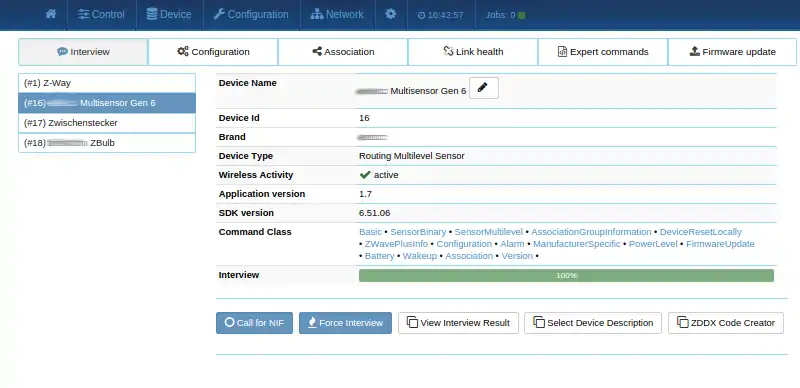Switch to the Configuration tab below navbar
The height and width of the screenshot is (388, 800).
coord(213,52)
